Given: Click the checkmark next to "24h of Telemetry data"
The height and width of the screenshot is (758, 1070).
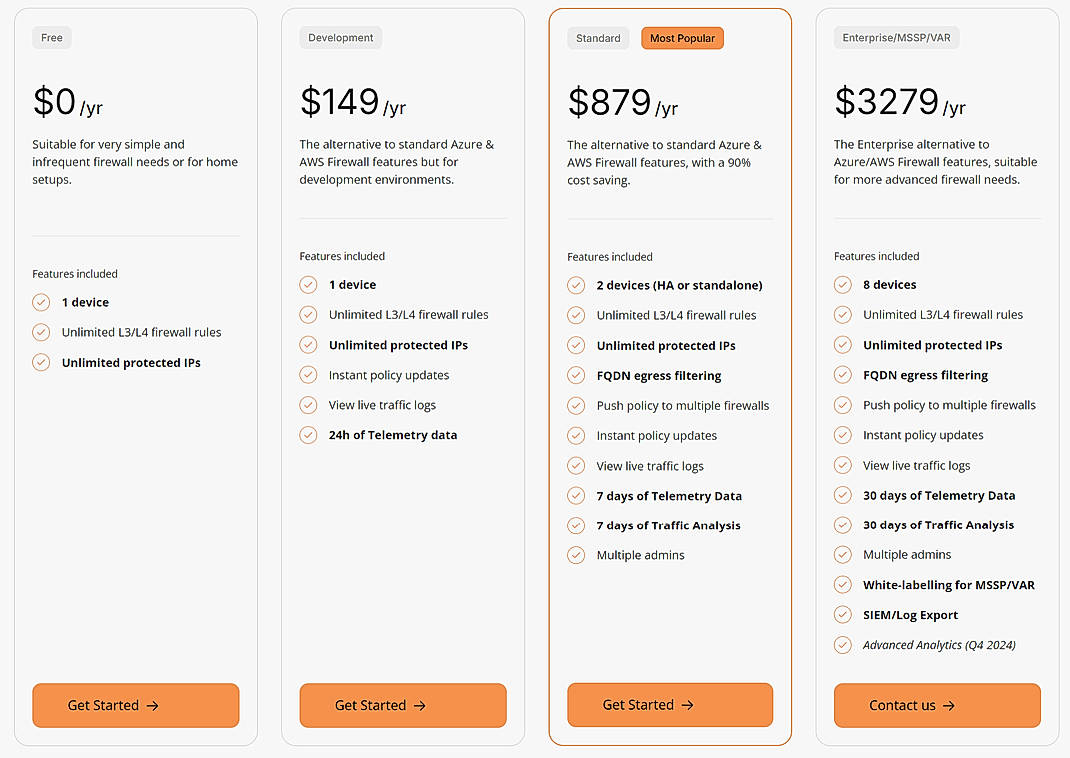Looking at the screenshot, I should pos(308,435).
